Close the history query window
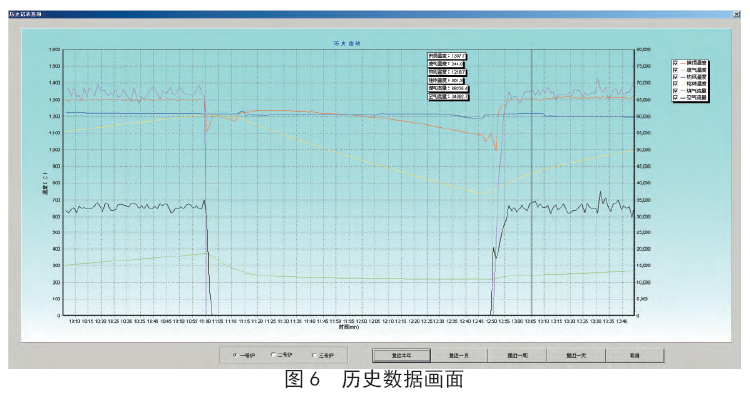This screenshot has height=394, width=750. [736, 14]
